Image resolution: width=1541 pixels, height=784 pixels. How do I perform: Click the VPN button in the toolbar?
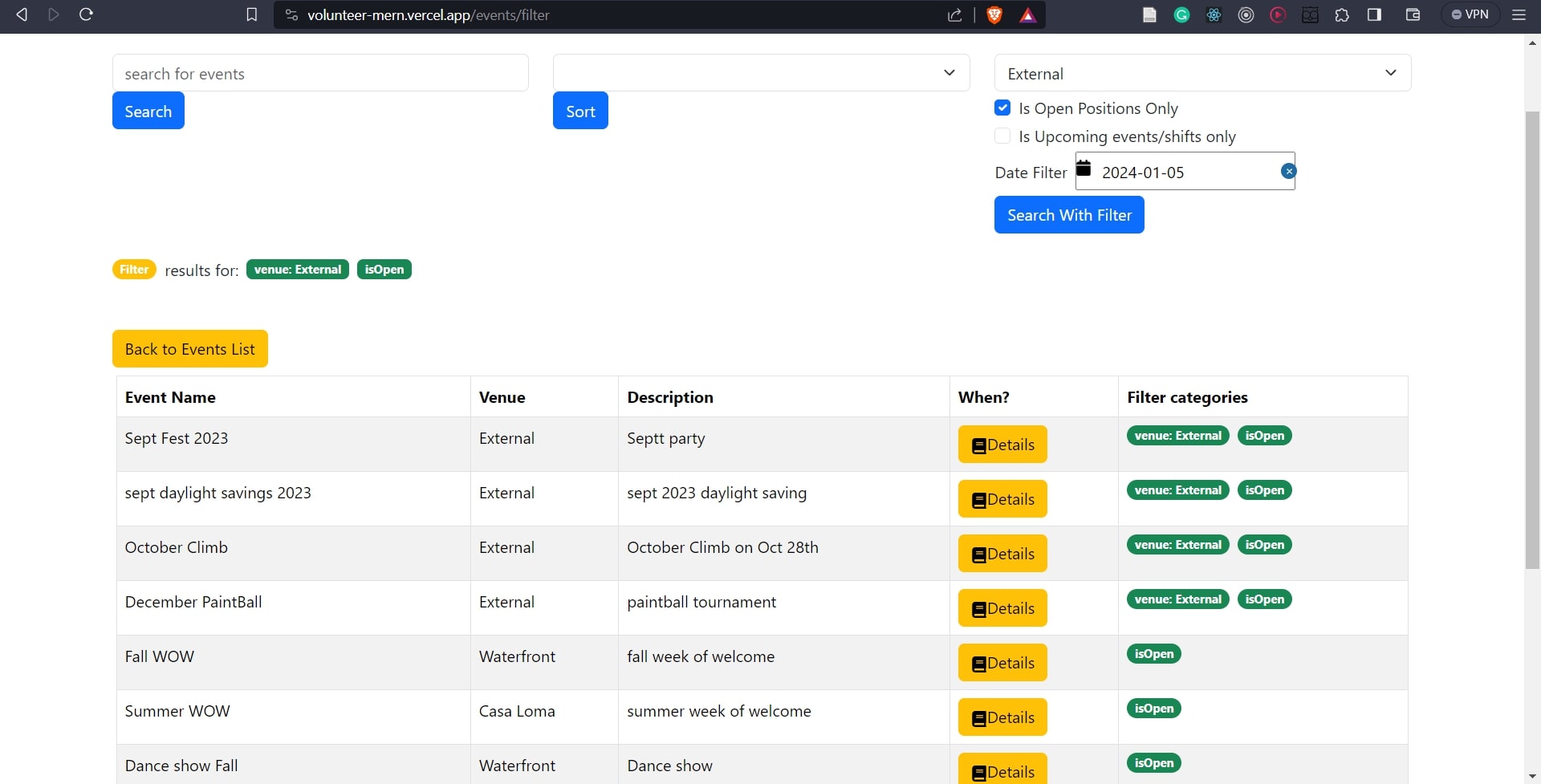pyautogui.click(x=1470, y=14)
